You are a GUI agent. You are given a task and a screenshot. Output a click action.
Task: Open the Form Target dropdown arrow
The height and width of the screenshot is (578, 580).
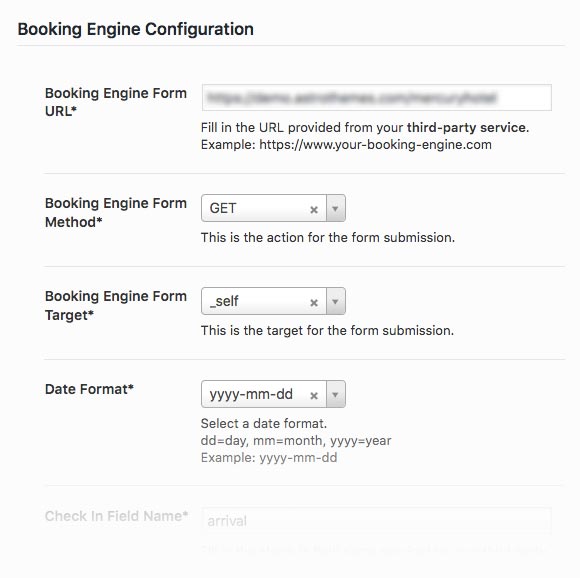pos(335,301)
